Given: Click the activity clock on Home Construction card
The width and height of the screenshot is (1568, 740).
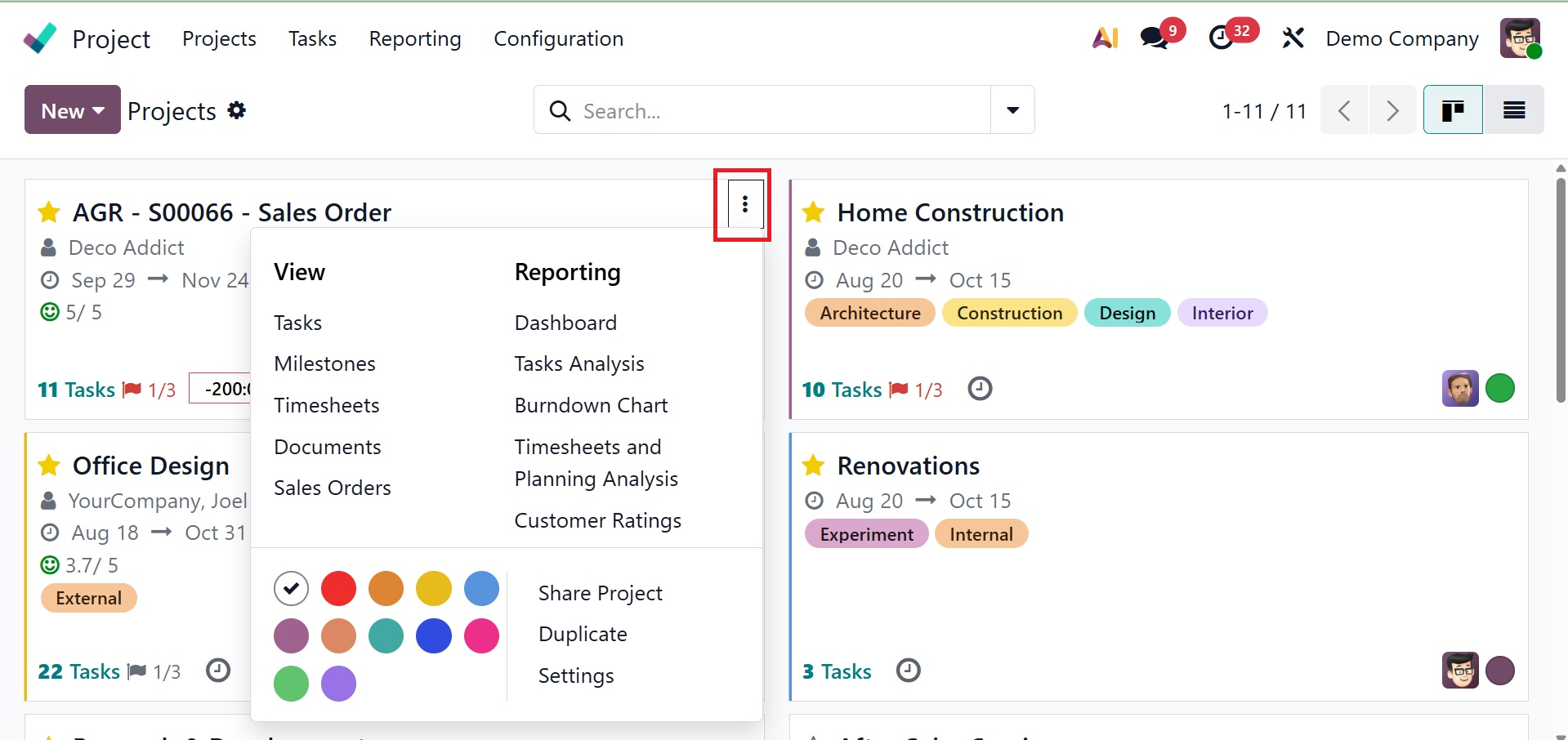Looking at the screenshot, I should click(x=980, y=389).
